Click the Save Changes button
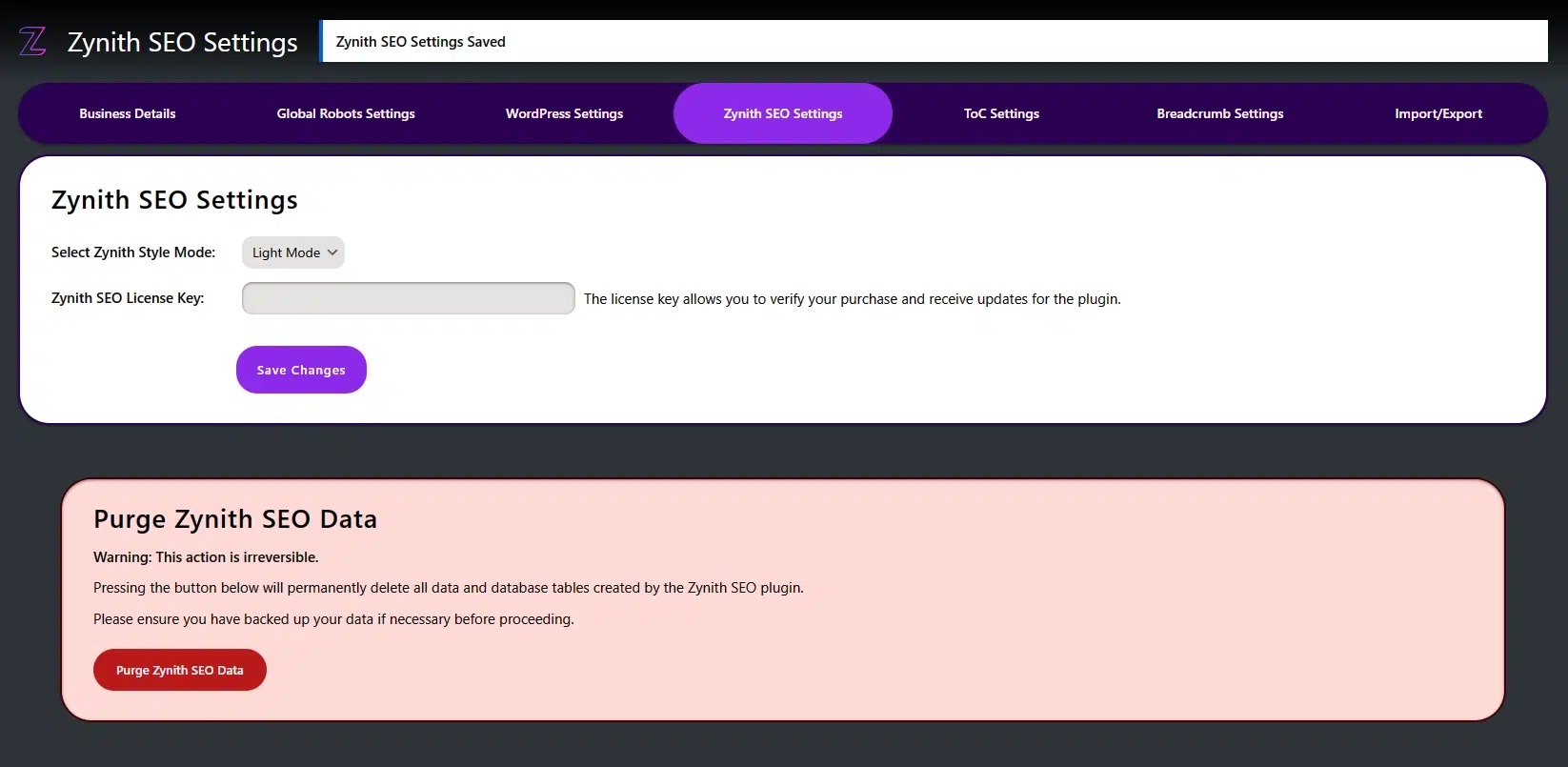Image resolution: width=1568 pixels, height=767 pixels. point(301,370)
